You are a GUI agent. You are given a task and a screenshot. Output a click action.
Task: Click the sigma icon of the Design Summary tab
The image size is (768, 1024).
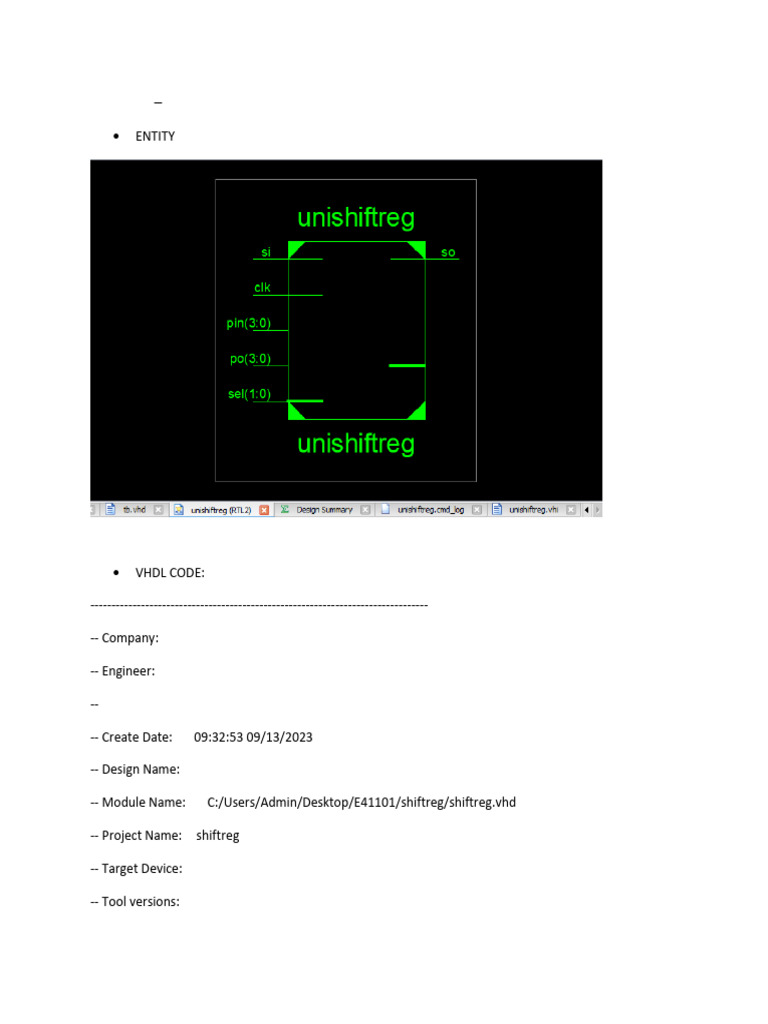tap(285, 509)
